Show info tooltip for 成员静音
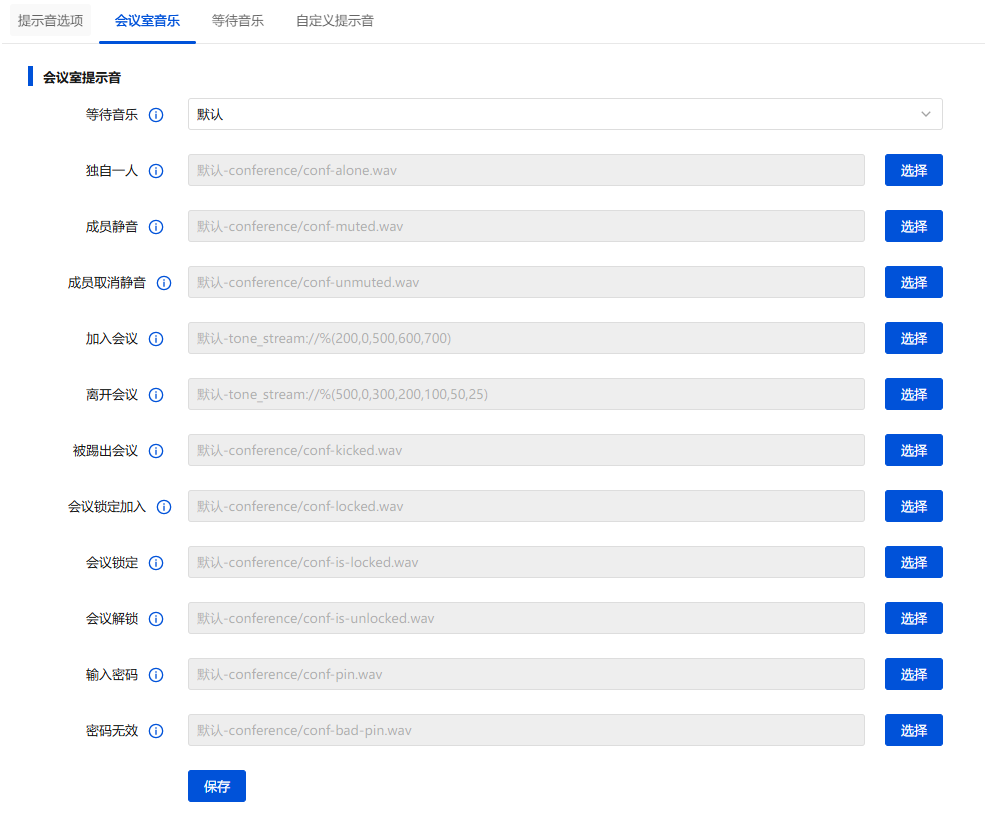Viewport: 985px width, 829px height. 156,227
